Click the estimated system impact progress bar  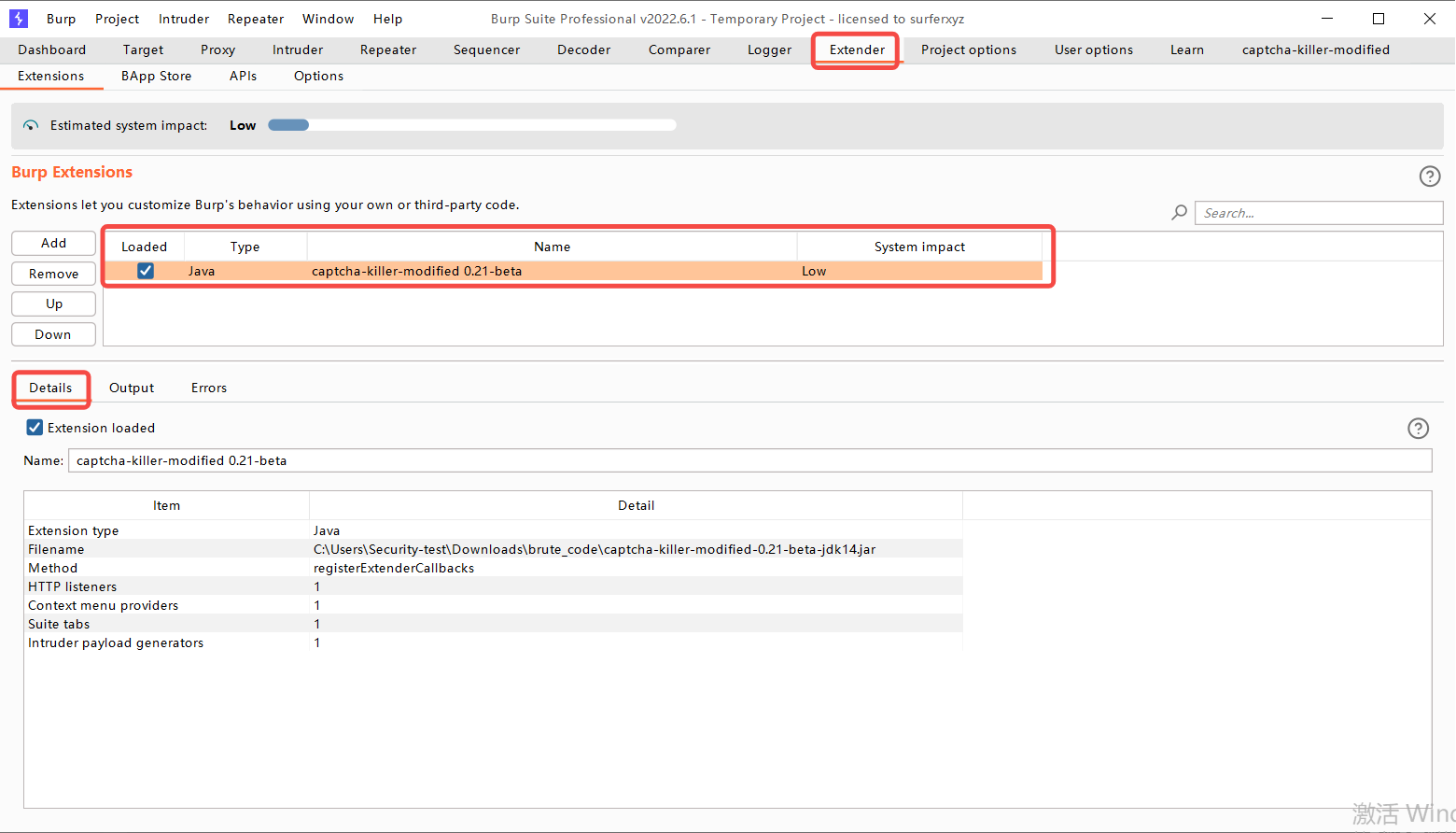click(472, 125)
